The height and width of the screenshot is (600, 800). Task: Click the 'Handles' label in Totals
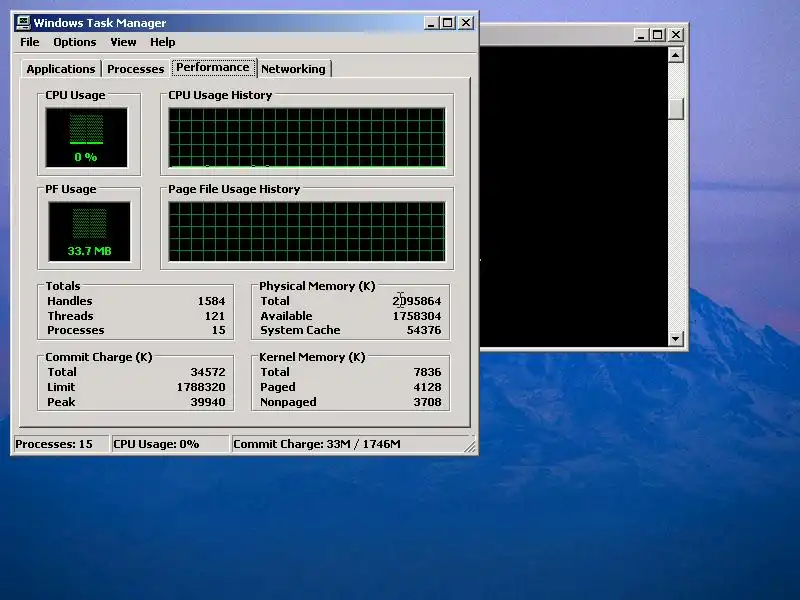70,301
